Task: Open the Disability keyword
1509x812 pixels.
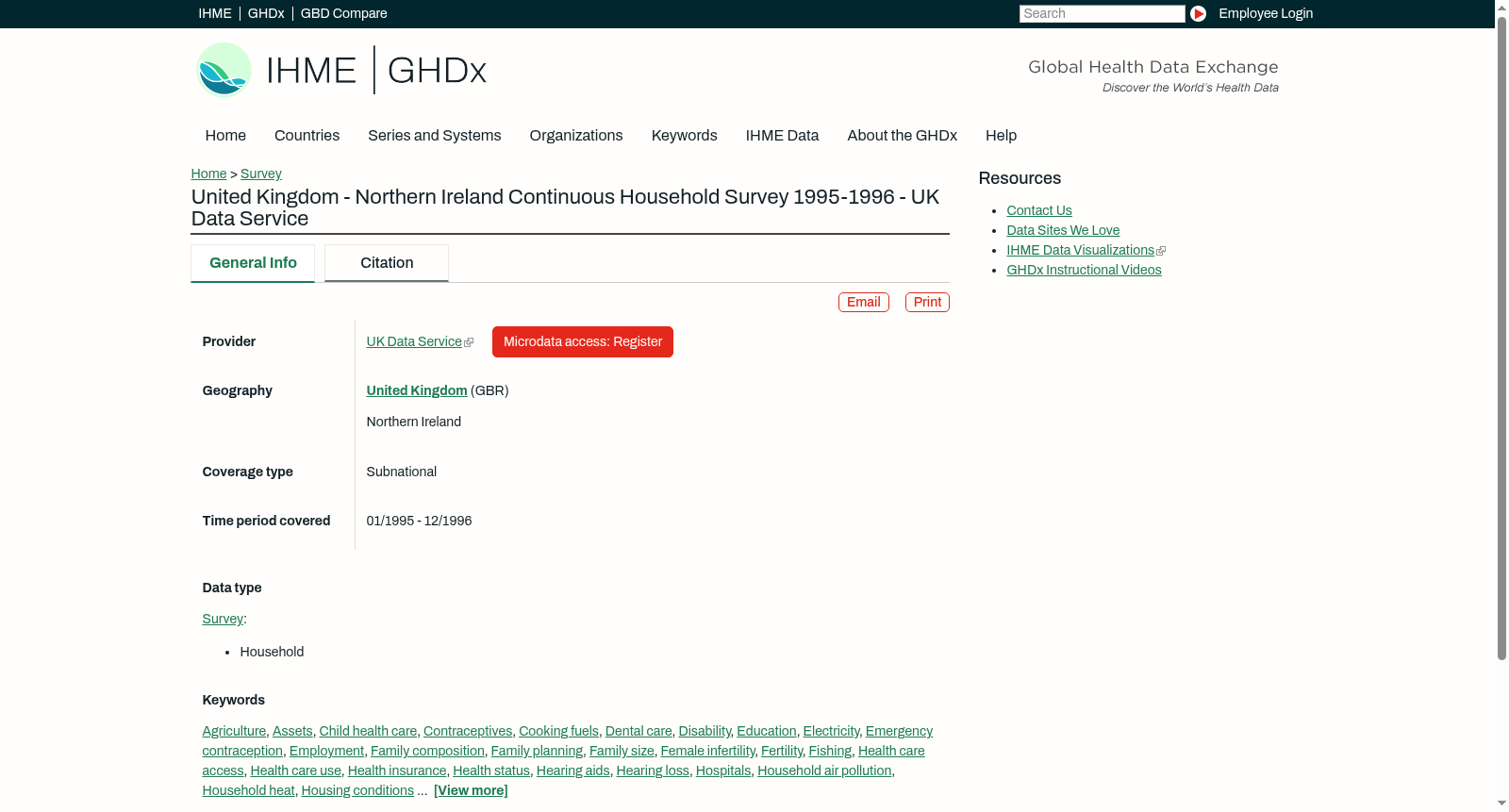Action: [705, 731]
